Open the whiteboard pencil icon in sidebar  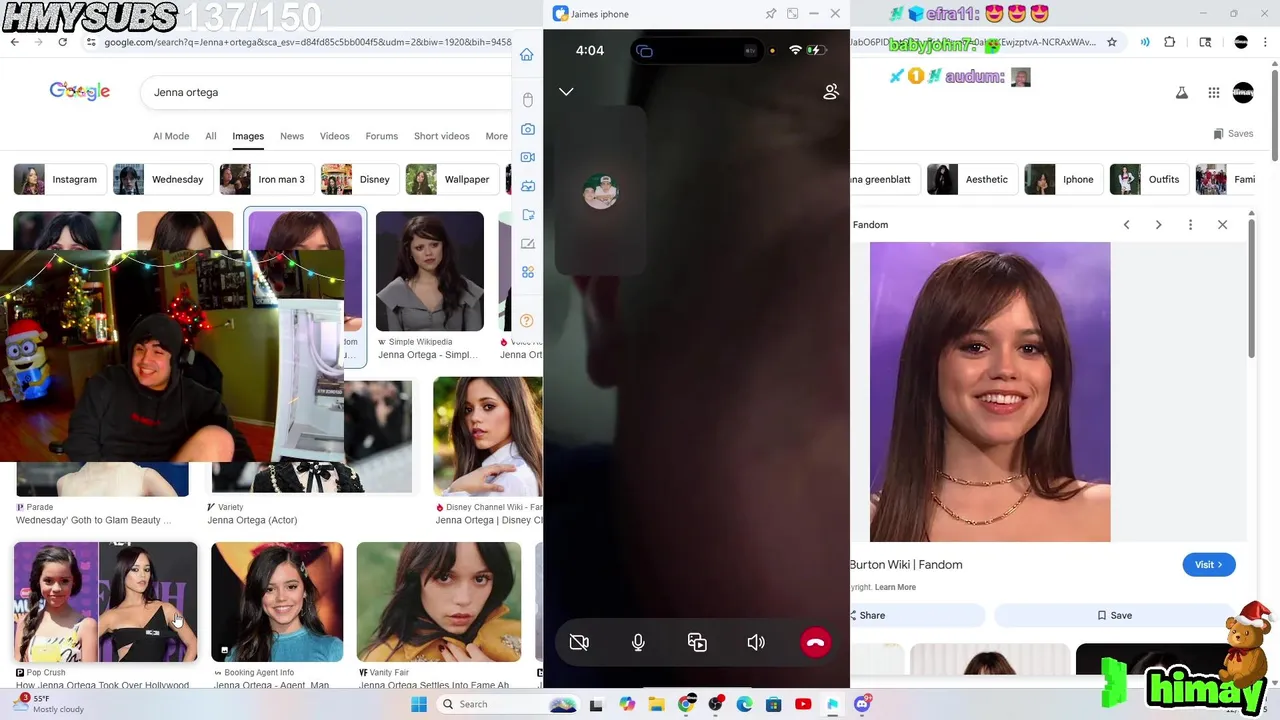[528, 243]
